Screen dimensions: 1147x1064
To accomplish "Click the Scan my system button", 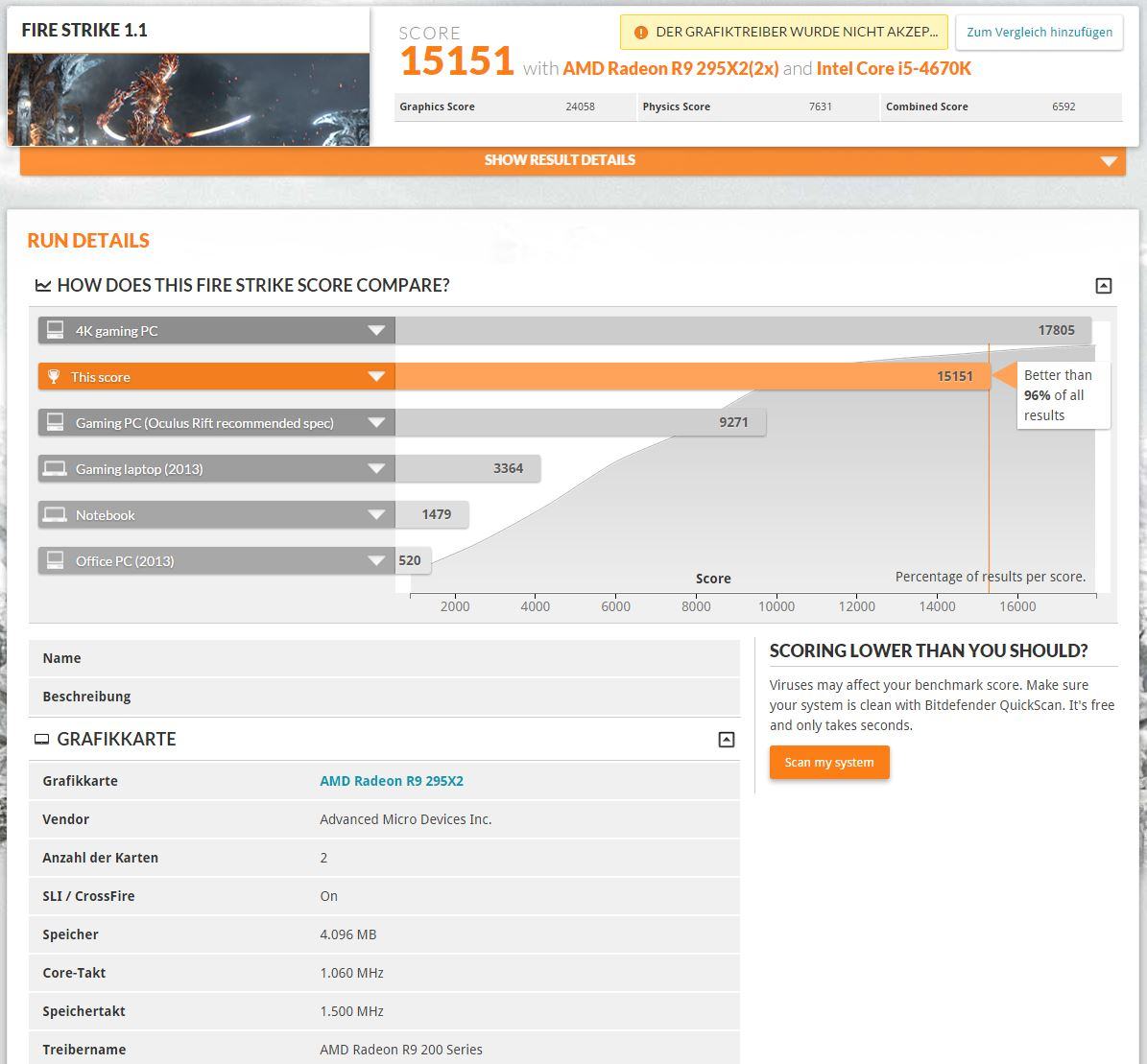I will [x=829, y=762].
